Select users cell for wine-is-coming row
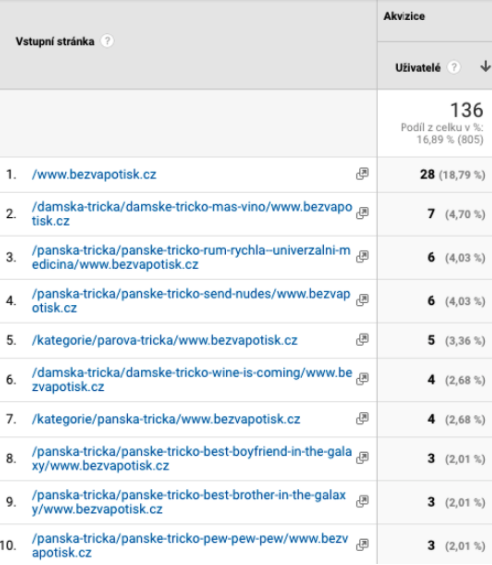 435,380
